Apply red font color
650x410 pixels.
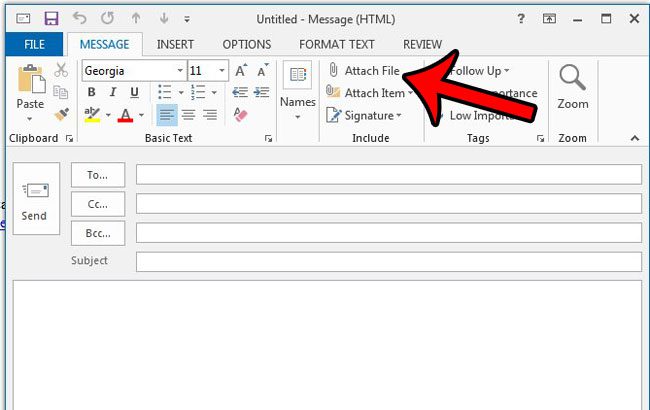[x=125, y=114]
